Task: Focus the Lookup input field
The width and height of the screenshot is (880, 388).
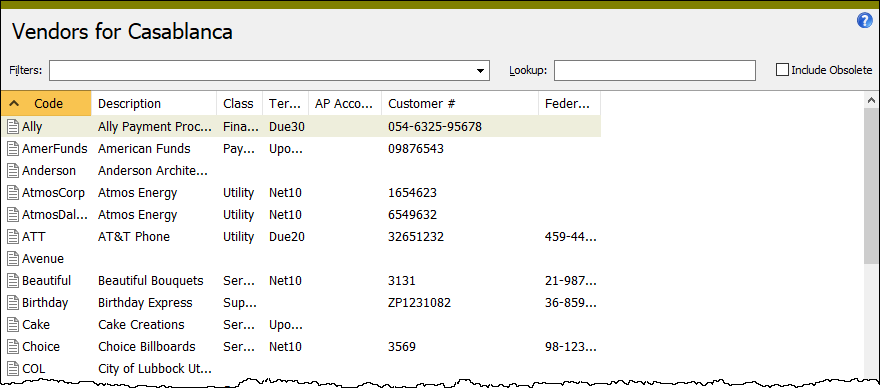Action: click(655, 71)
